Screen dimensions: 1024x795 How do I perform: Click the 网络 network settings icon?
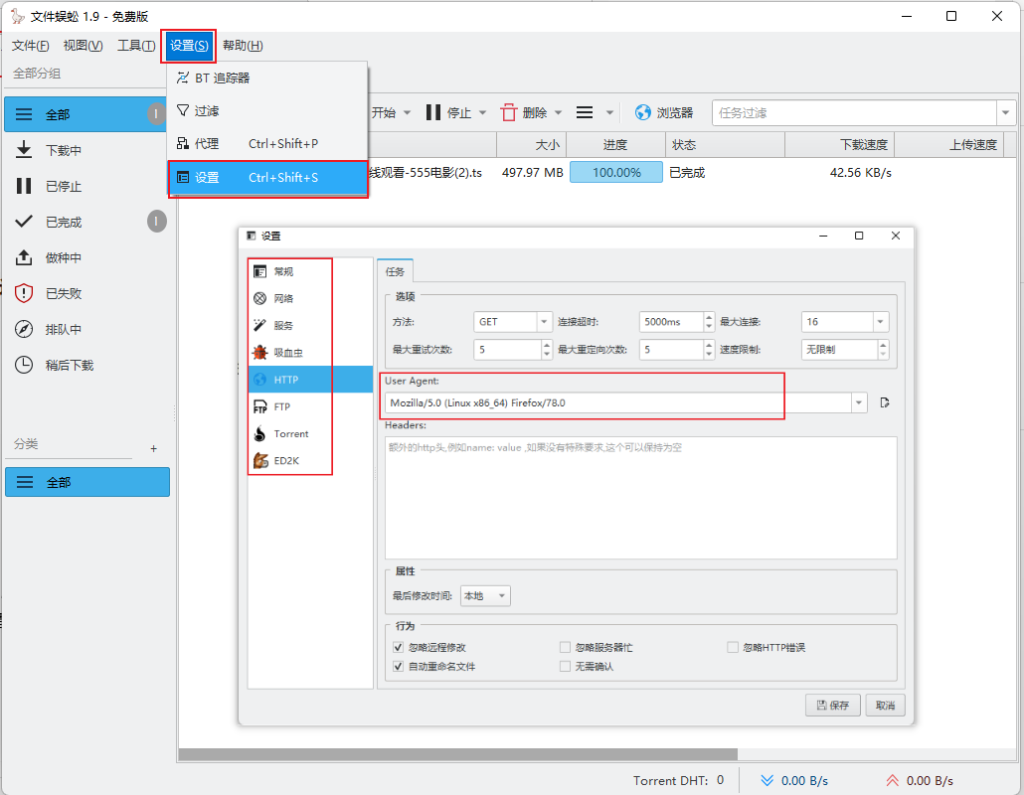[260, 298]
